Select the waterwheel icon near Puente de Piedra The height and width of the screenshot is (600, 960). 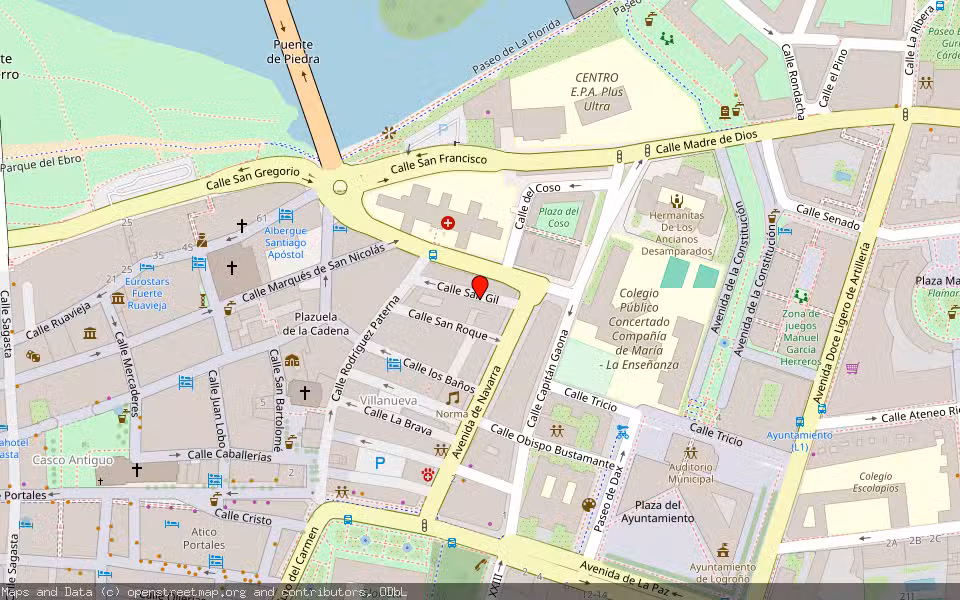pyautogui.click(x=388, y=131)
